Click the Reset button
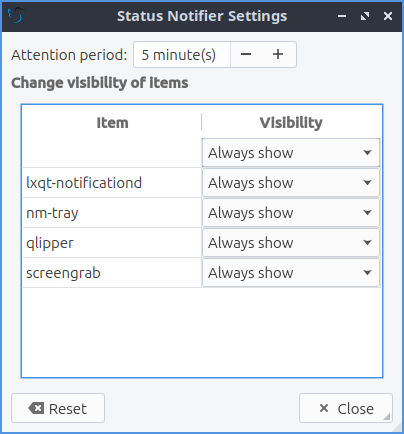This screenshot has width=404, height=434. point(58,408)
